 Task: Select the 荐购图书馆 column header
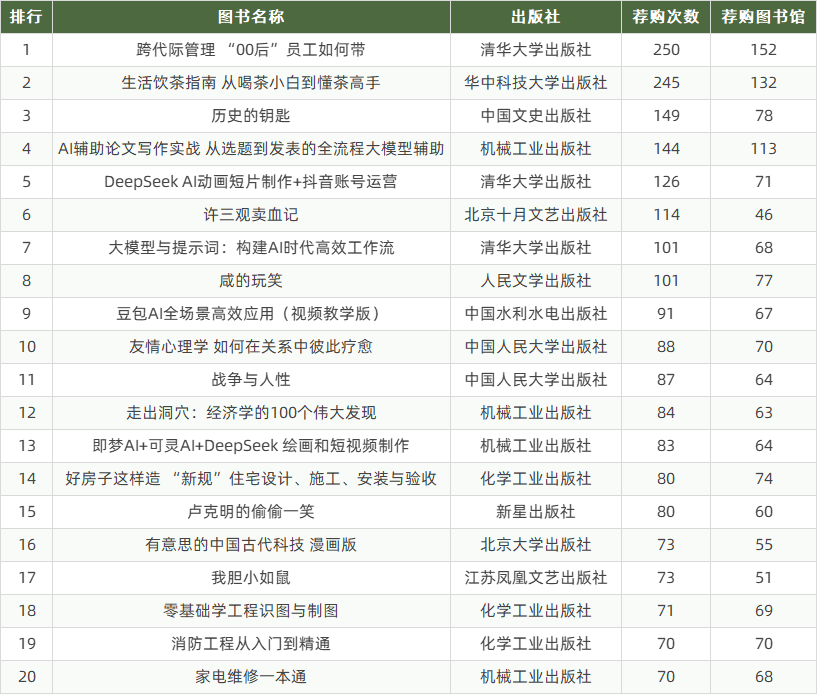[763, 17]
